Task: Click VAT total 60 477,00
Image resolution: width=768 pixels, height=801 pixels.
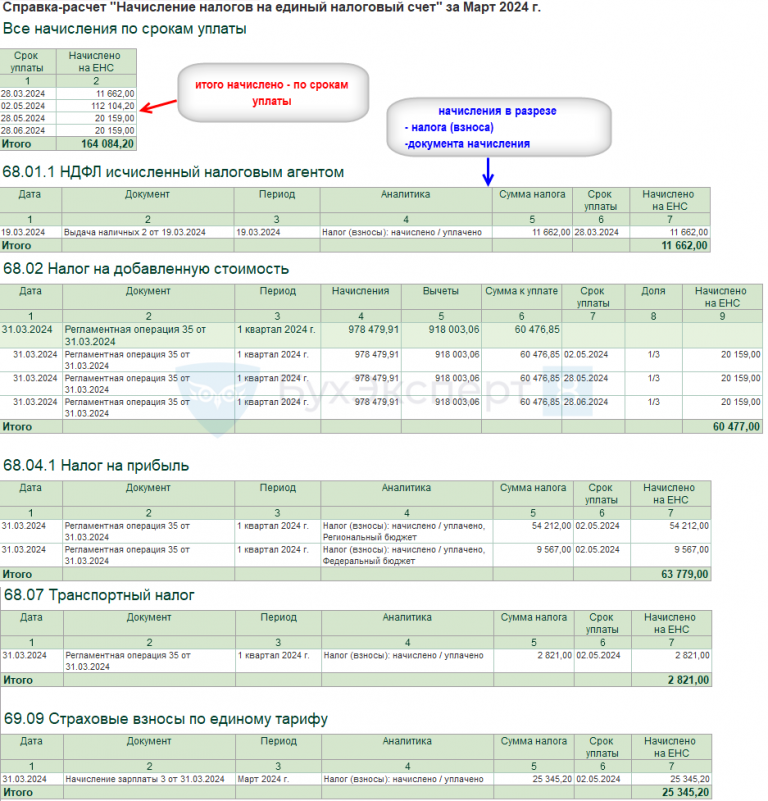Action: pyautogui.click(x=736, y=427)
